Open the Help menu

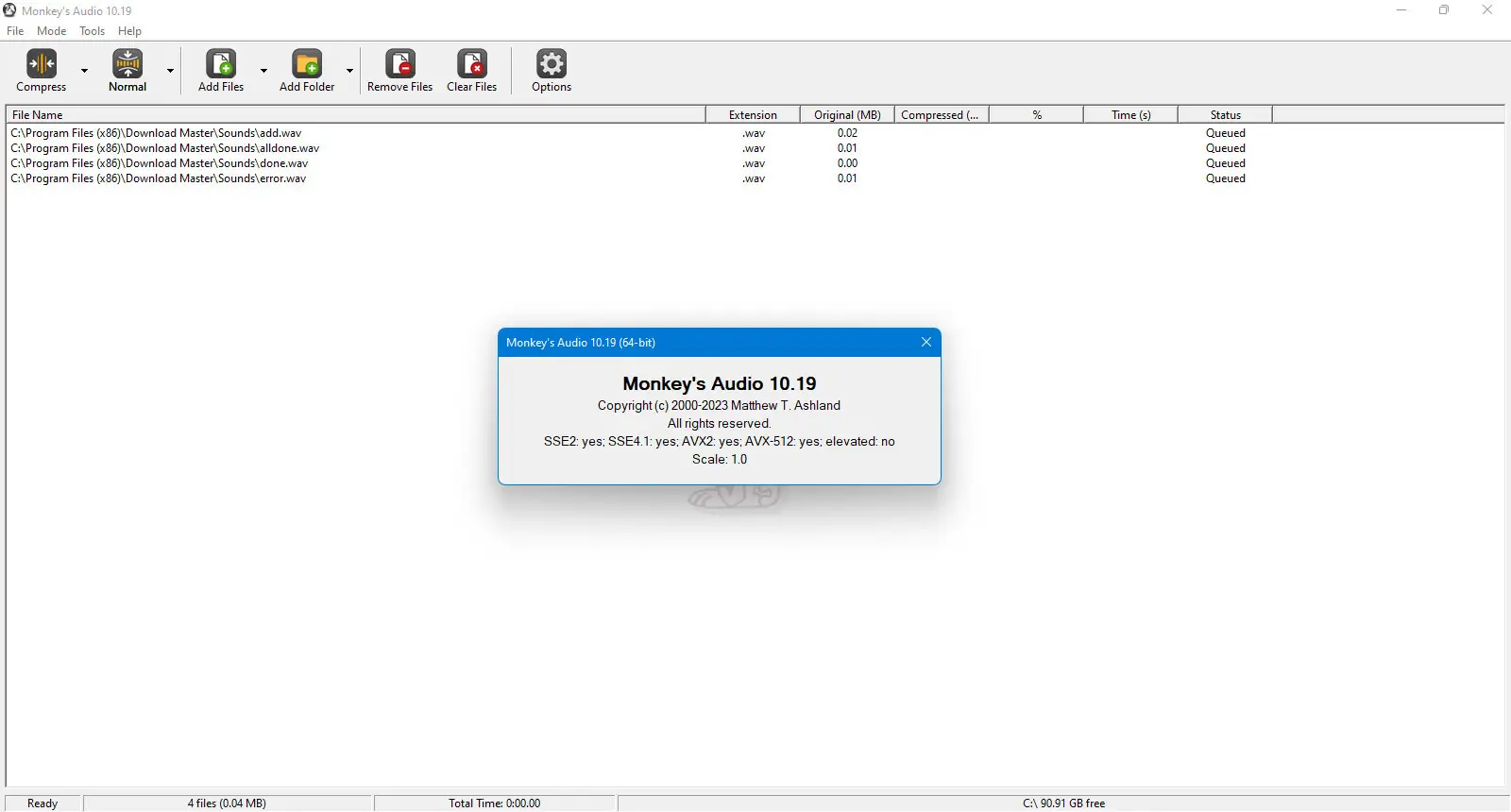pos(129,31)
